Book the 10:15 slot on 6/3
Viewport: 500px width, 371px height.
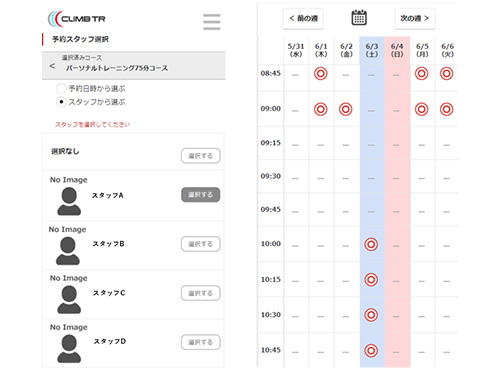[371, 280]
